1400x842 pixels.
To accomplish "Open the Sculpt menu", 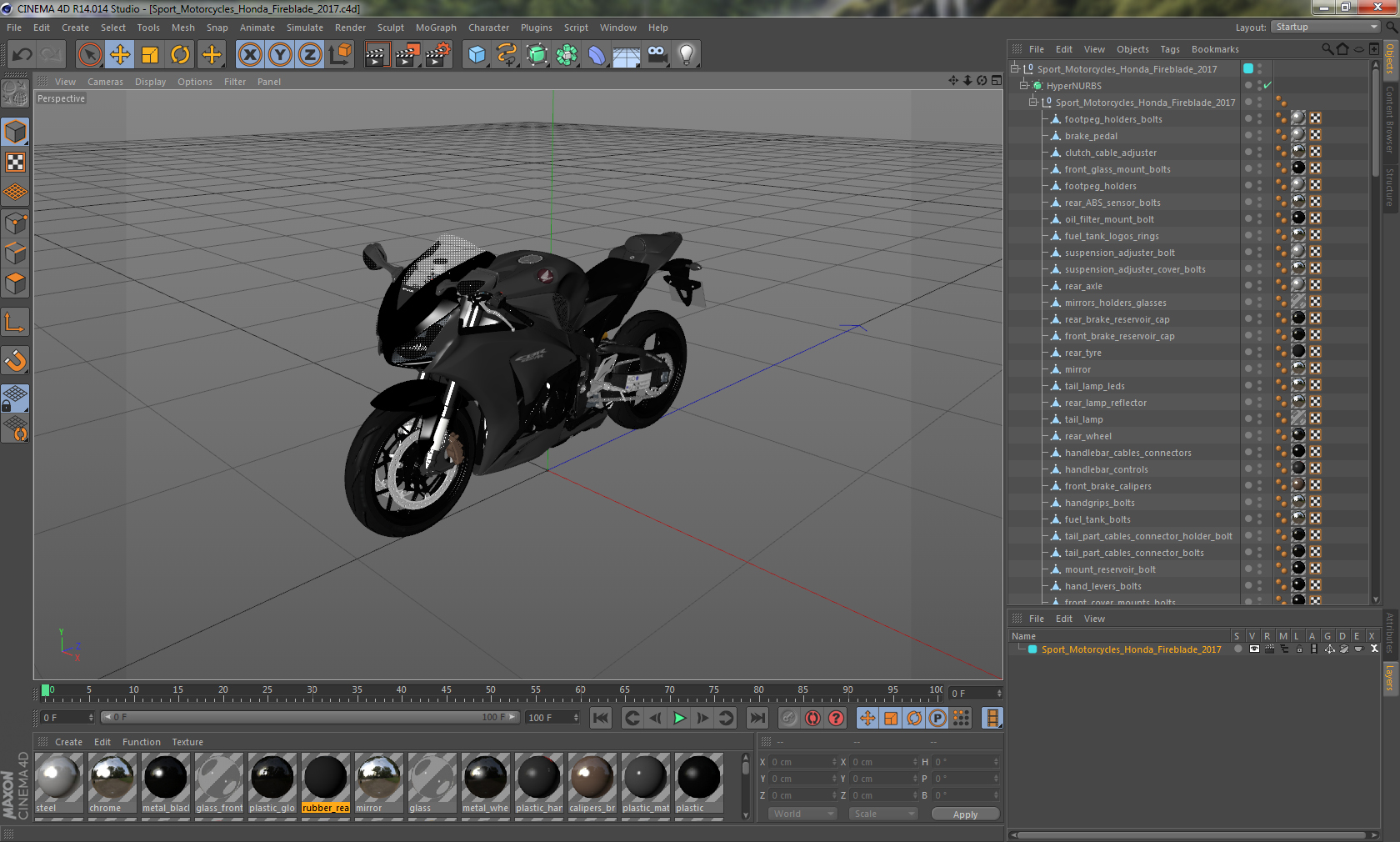I will pyautogui.click(x=391, y=28).
